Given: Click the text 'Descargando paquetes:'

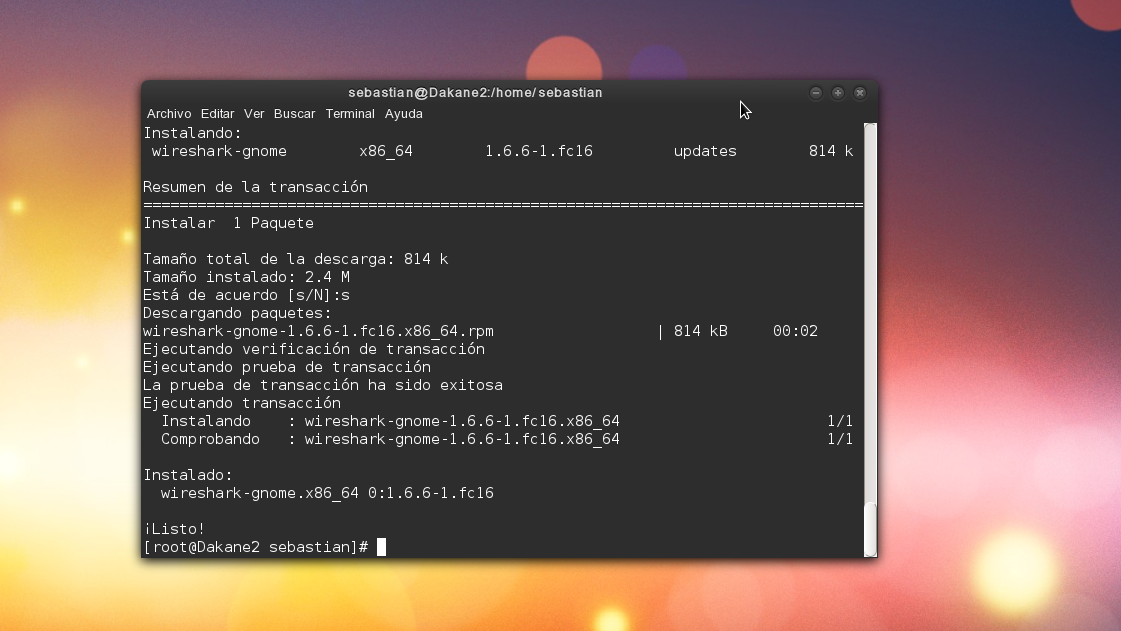Looking at the screenshot, I should pyautogui.click(x=237, y=313).
